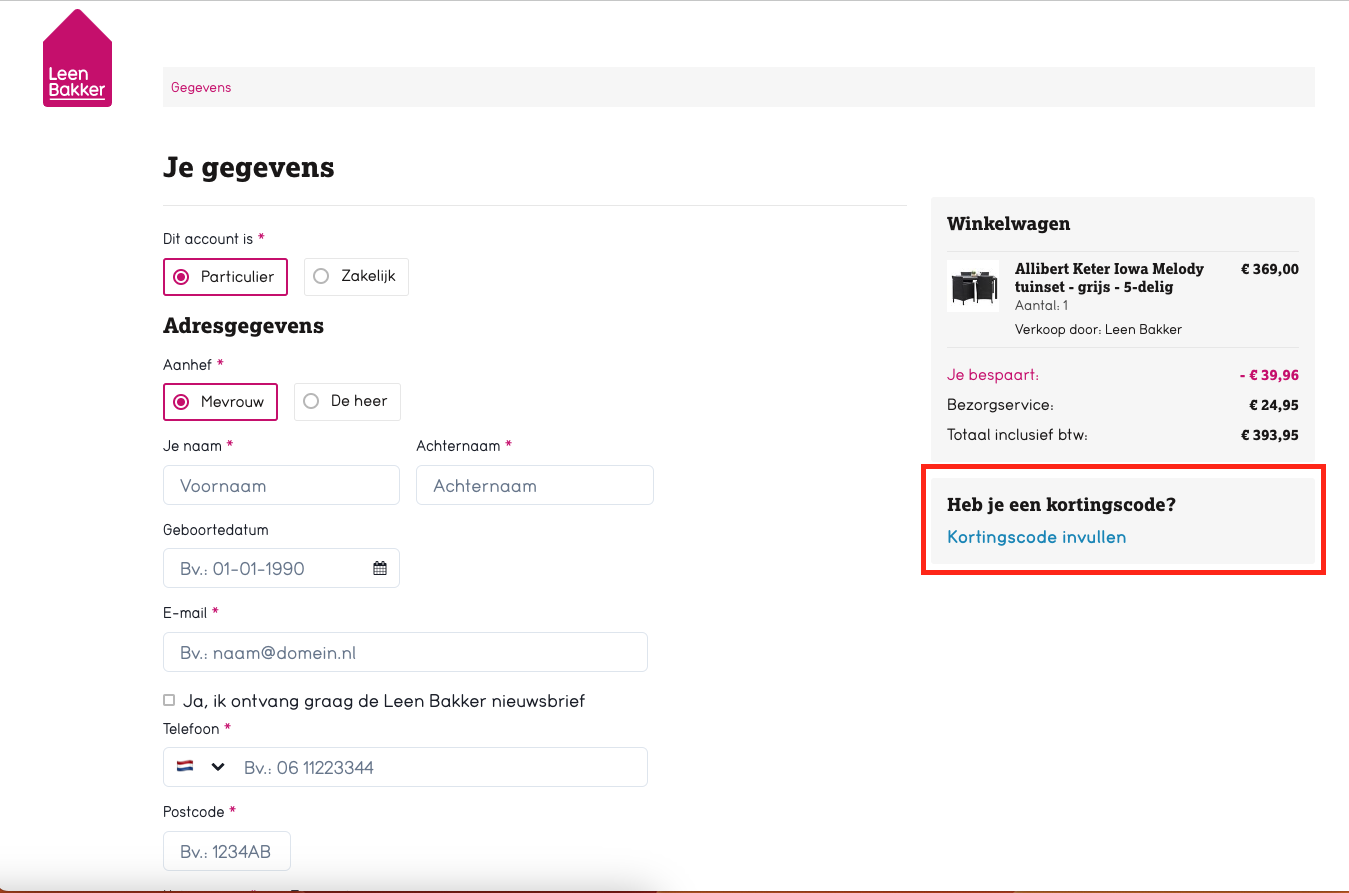Focus the Geboortedatum date field
Screen dimensions: 1349x893
[281, 568]
